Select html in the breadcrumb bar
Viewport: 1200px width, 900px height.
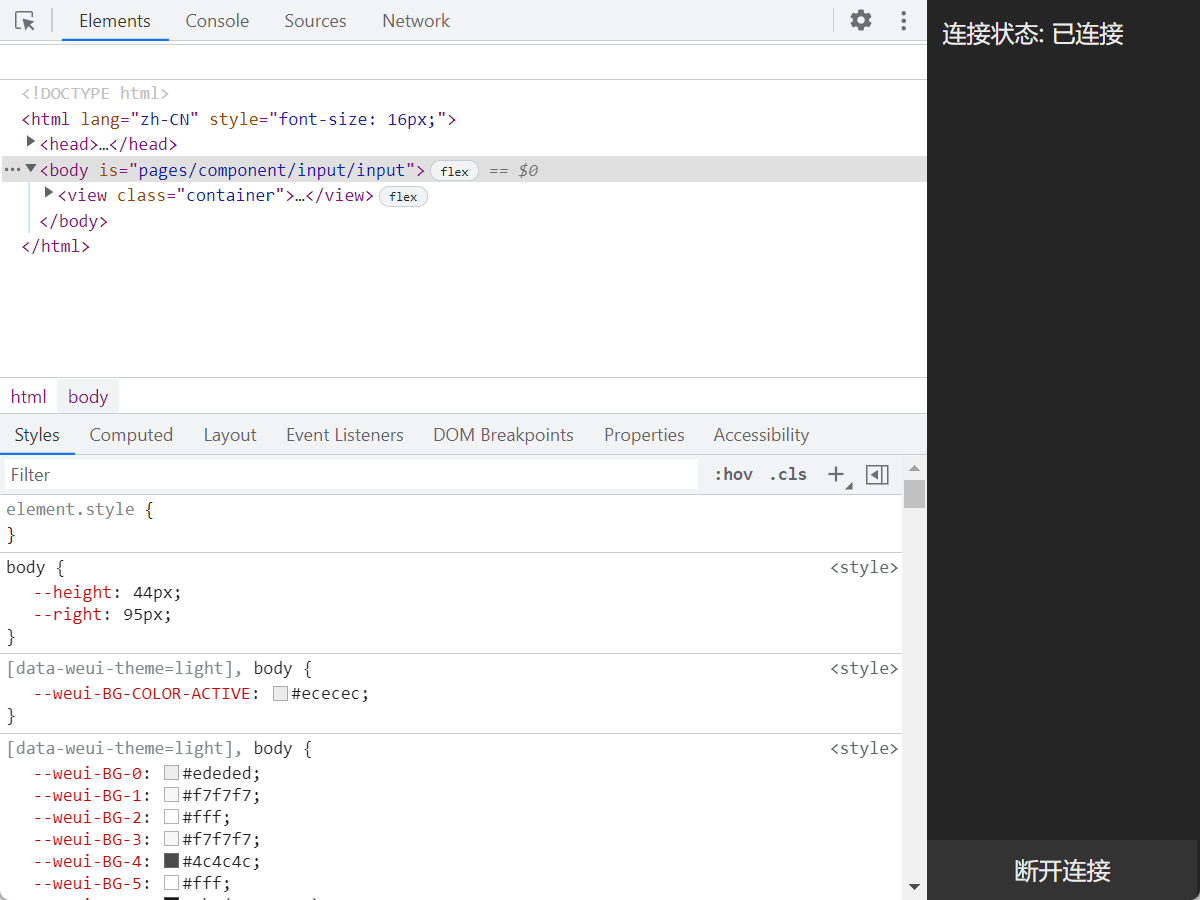(29, 397)
